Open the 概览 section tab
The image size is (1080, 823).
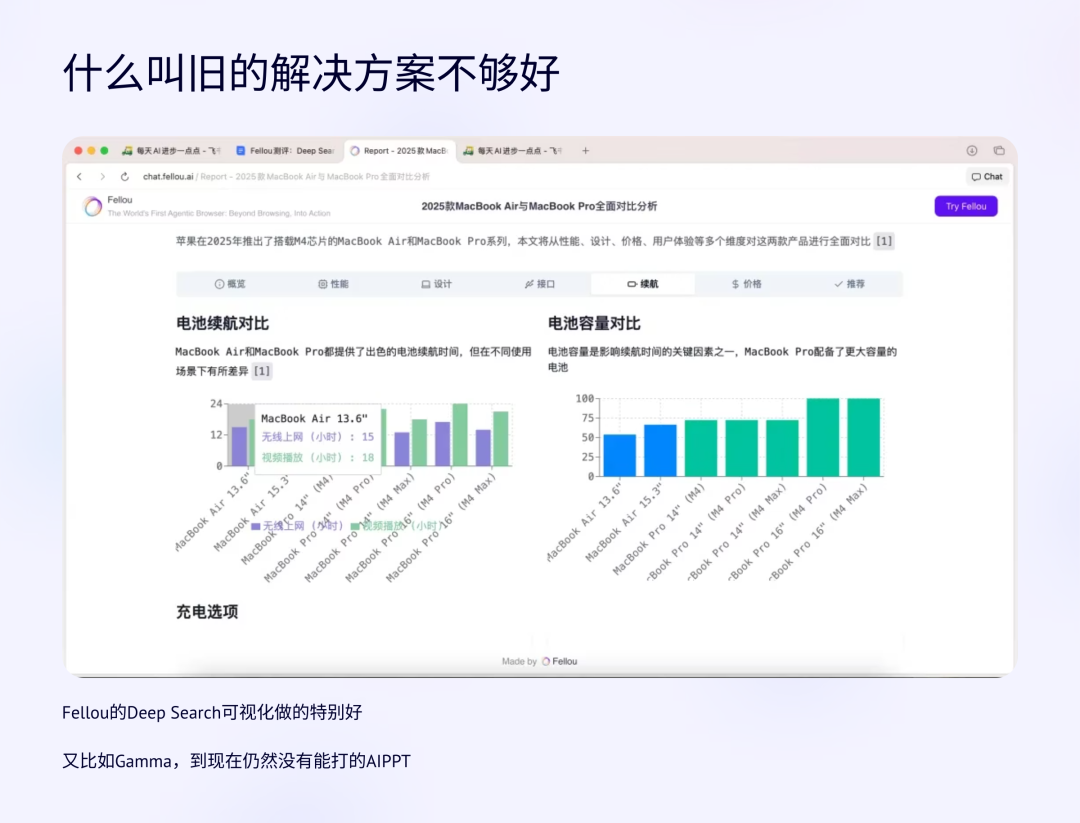point(230,284)
